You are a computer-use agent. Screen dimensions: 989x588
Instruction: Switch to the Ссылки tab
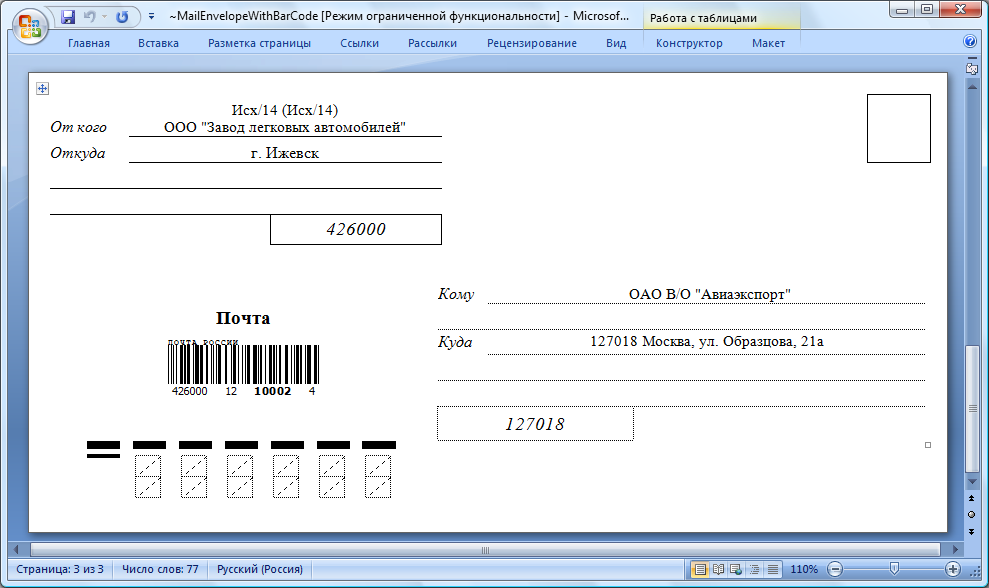tap(360, 43)
